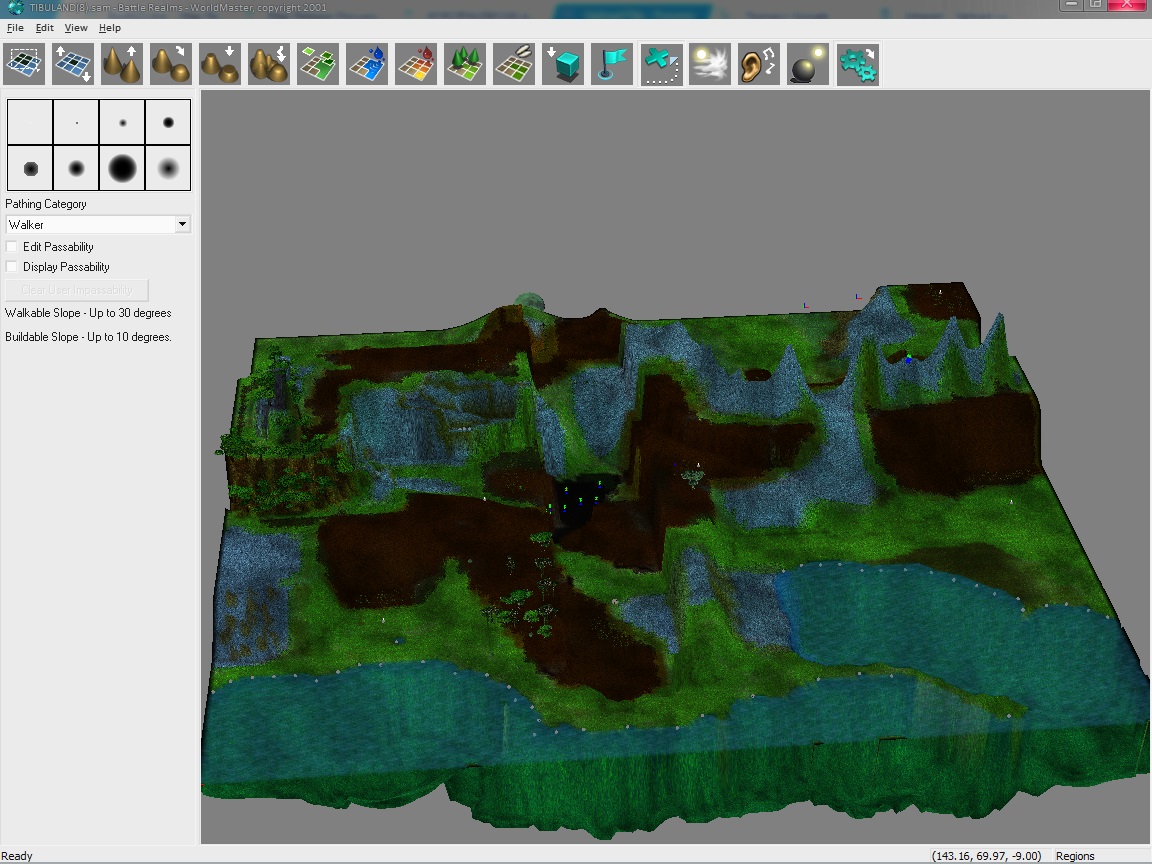
Task: Open the Help menu
Action: (110, 28)
